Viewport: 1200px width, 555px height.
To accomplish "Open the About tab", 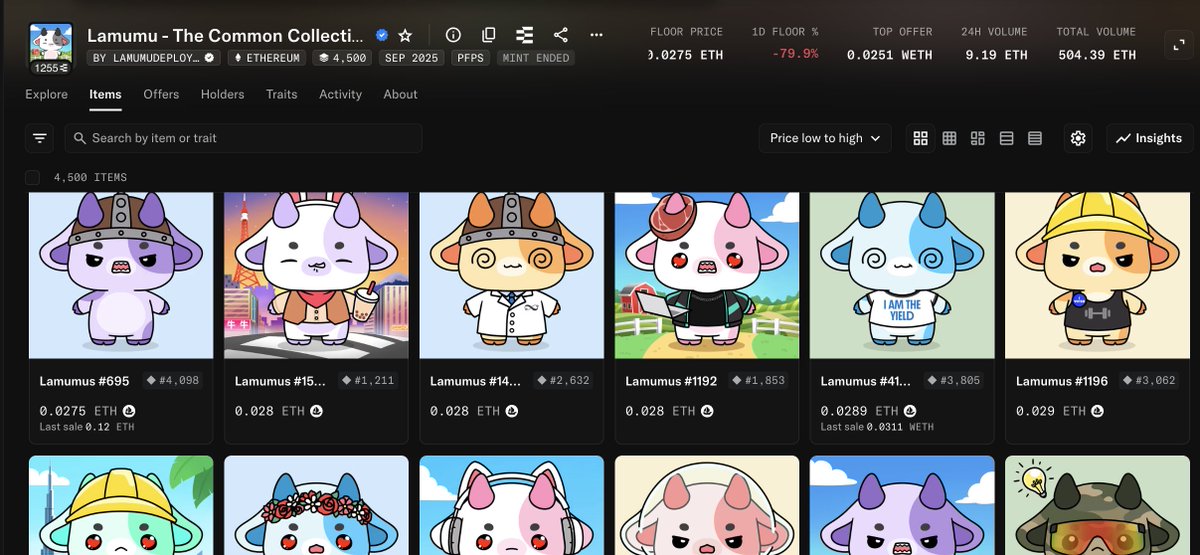I will 400,94.
